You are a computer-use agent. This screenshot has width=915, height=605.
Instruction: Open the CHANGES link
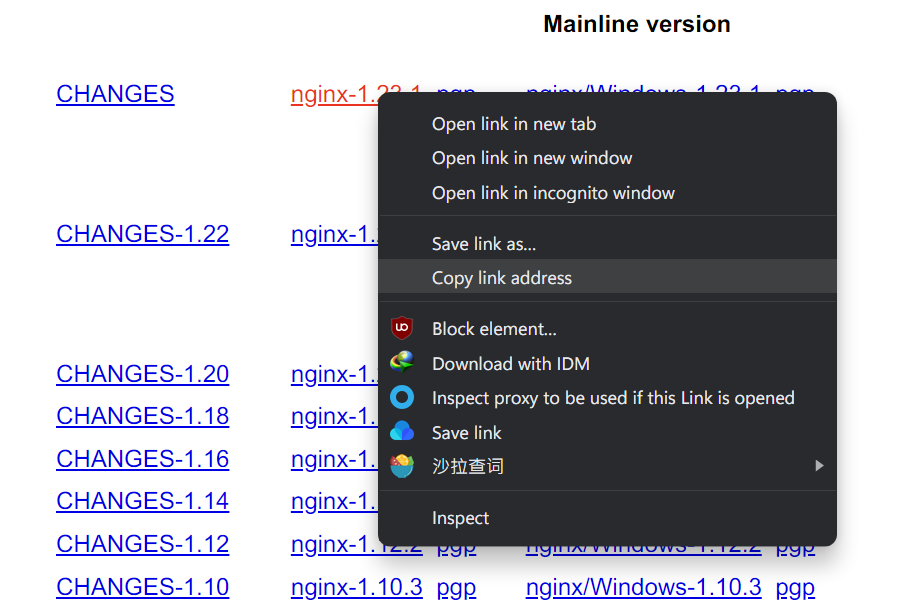click(115, 94)
